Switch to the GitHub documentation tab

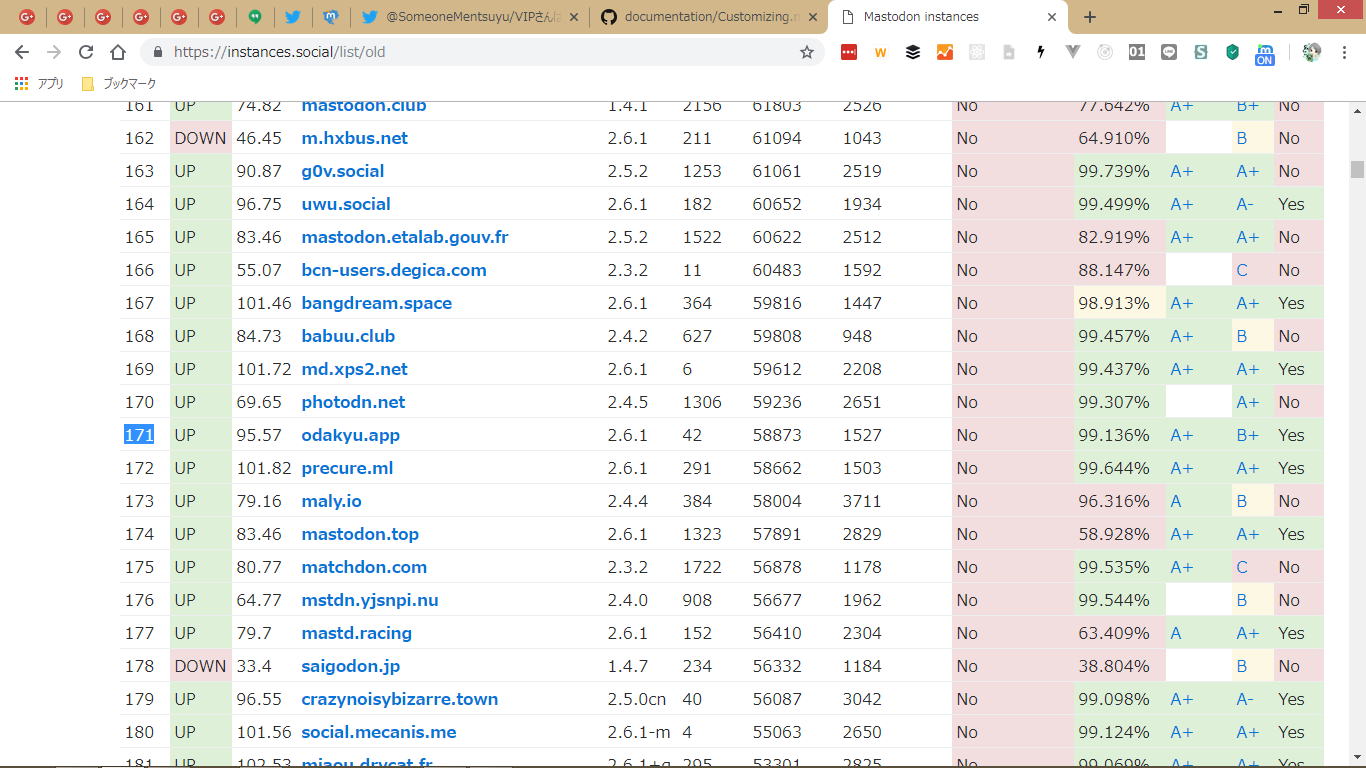pyautogui.click(x=710, y=17)
